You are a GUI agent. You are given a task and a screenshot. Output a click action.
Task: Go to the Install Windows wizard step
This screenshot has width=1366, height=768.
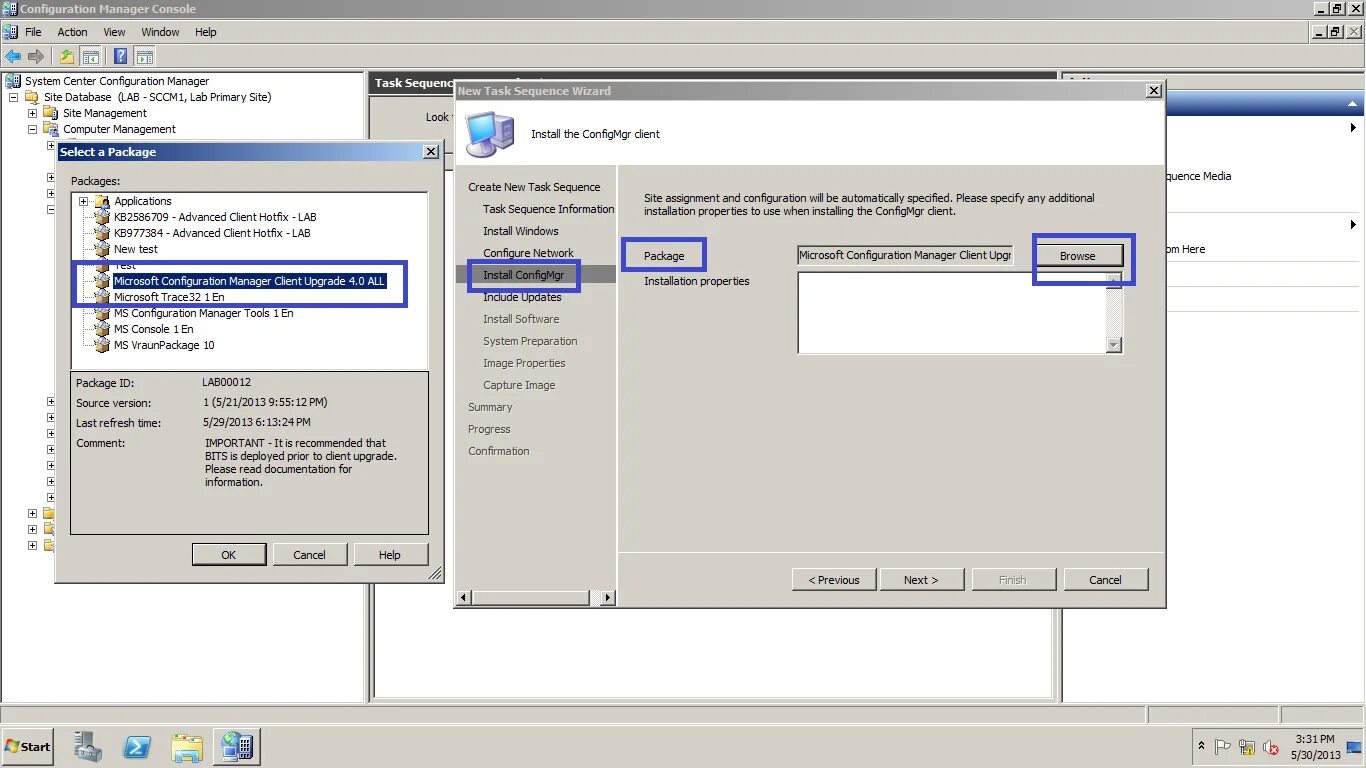(x=521, y=231)
